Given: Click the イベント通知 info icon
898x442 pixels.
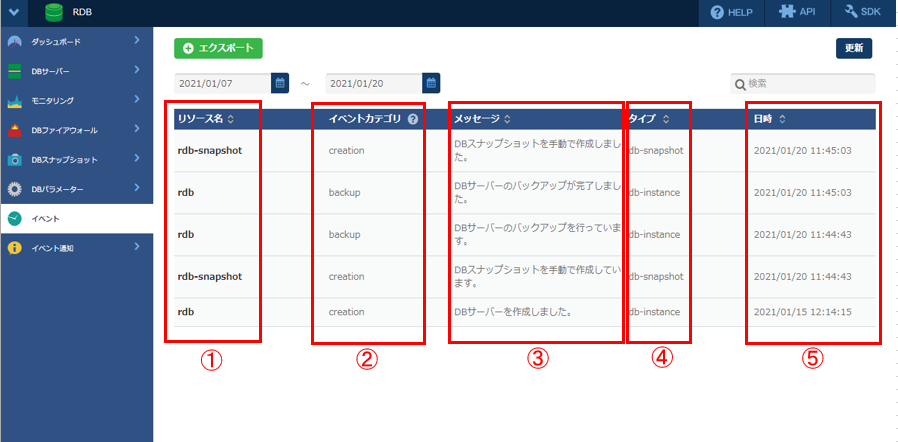Looking at the screenshot, I should tap(15, 248).
